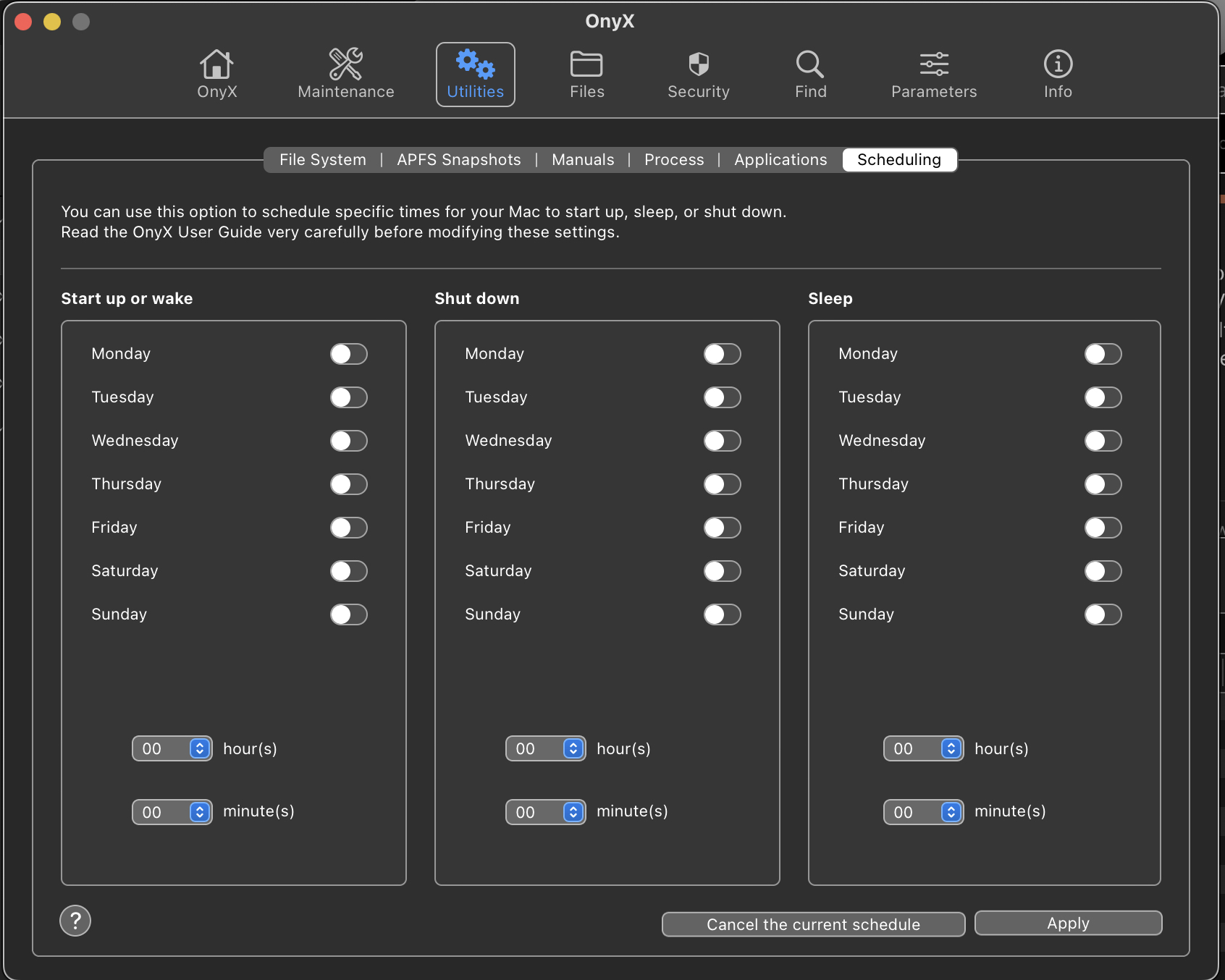Click the Apply button

click(x=1069, y=923)
